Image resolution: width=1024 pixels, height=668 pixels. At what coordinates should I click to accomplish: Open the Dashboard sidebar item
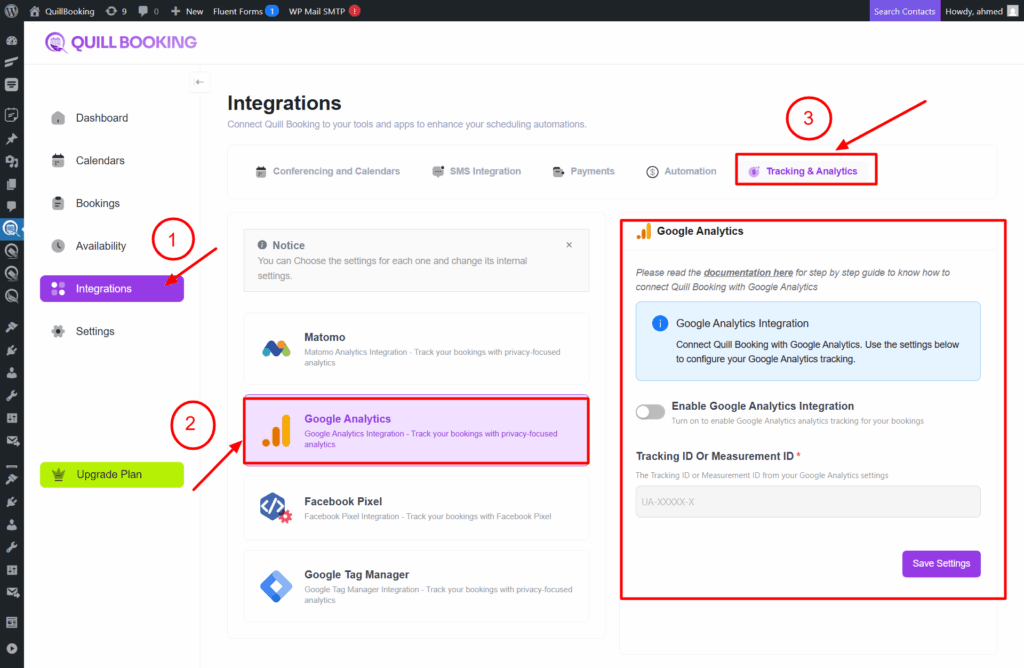click(101, 118)
